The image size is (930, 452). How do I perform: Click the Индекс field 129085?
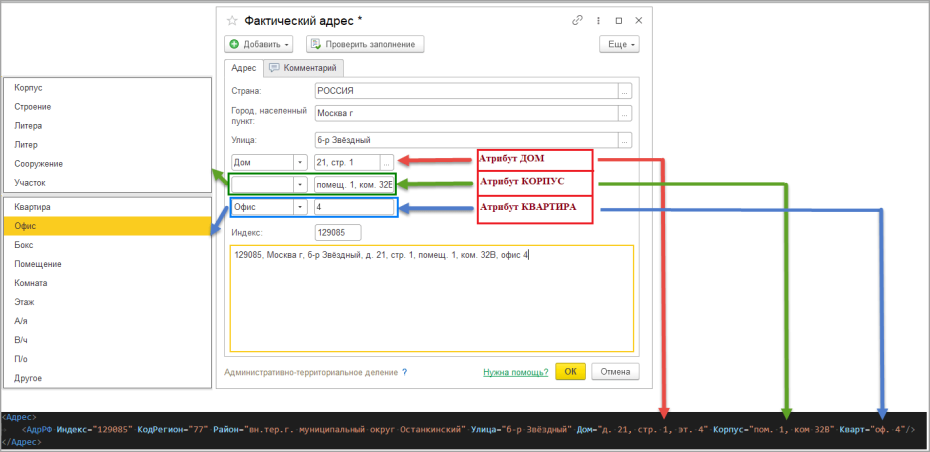pyautogui.click(x=338, y=233)
